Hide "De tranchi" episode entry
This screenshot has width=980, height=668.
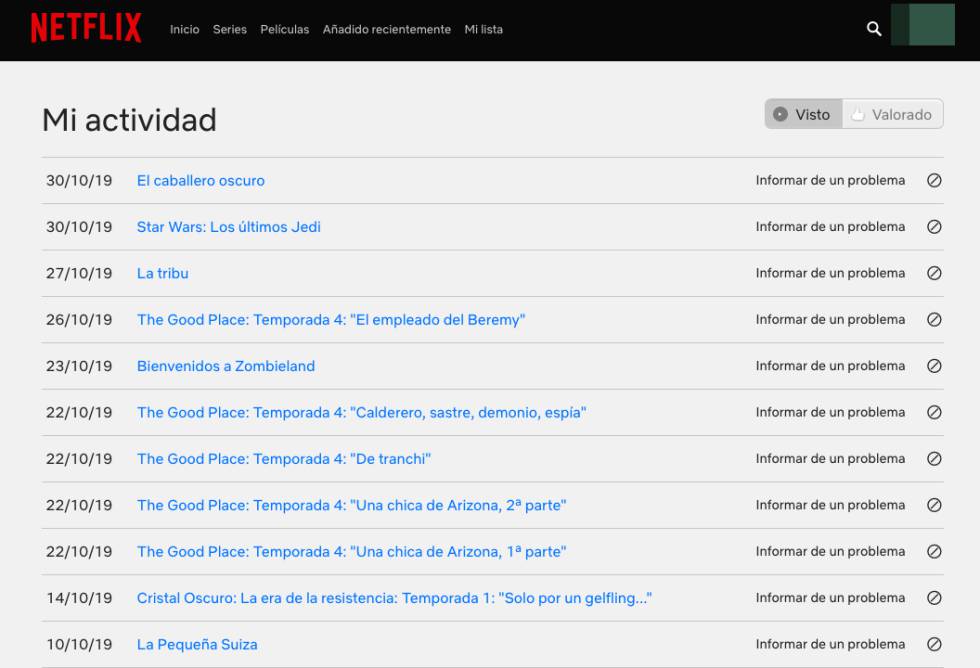[934, 459]
